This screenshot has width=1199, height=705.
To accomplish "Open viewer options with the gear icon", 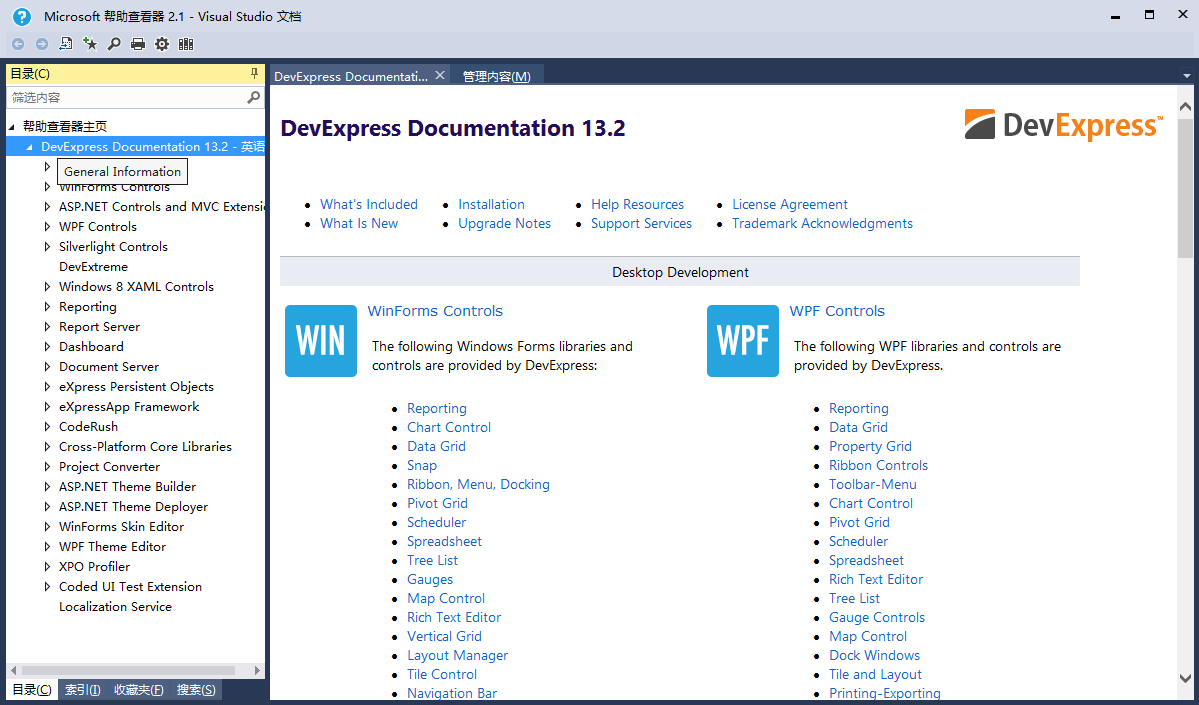I will [x=162, y=44].
